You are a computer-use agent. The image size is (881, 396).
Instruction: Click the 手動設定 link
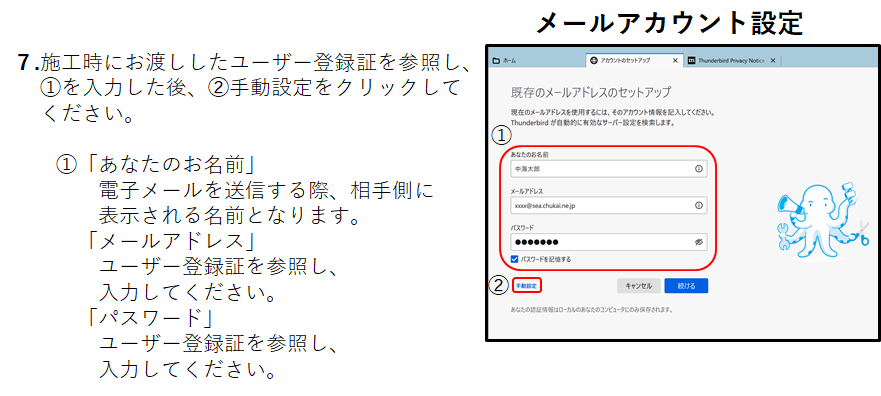(x=526, y=286)
